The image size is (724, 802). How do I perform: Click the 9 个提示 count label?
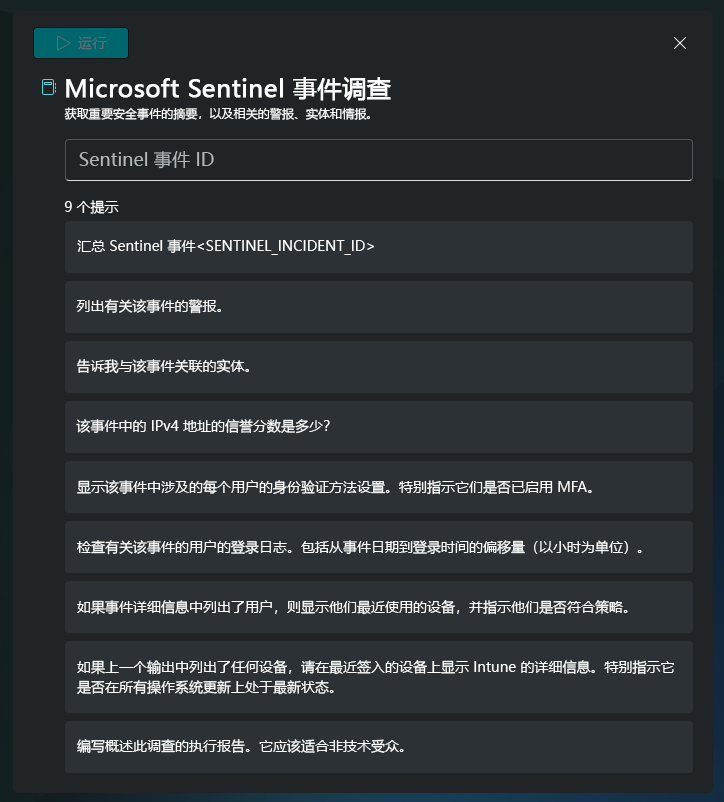pyautogui.click(x=92, y=207)
